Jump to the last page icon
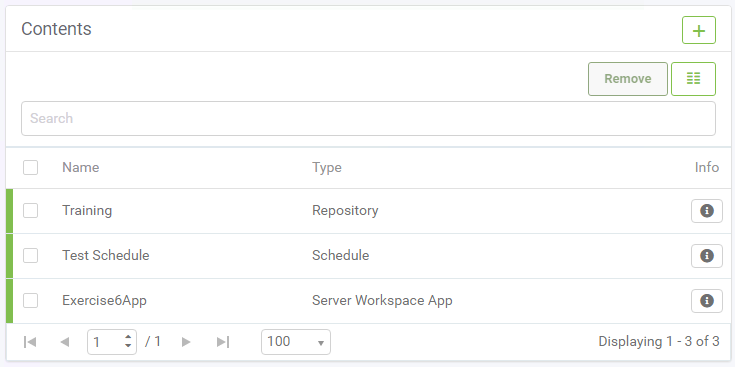 click(x=223, y=342)
